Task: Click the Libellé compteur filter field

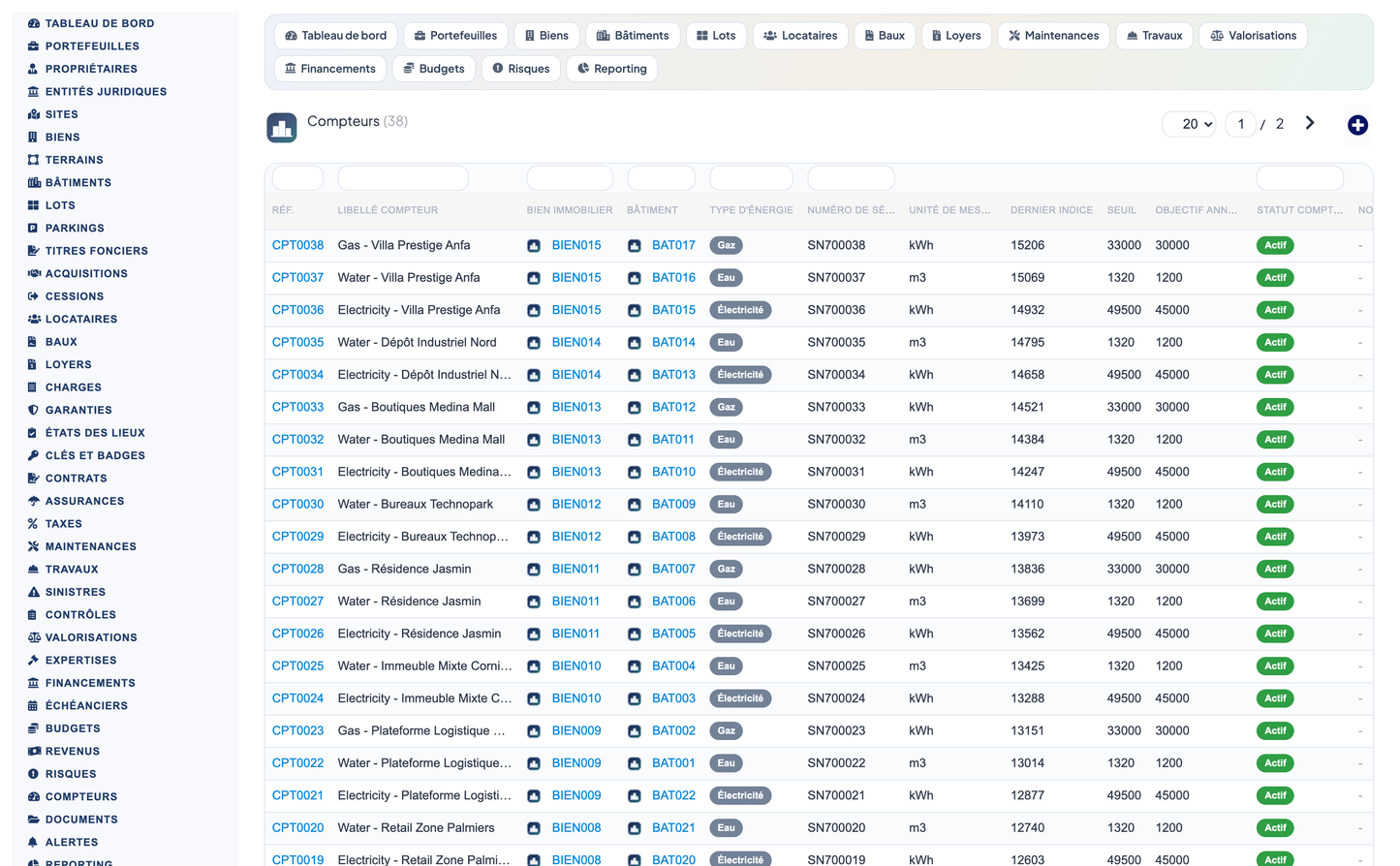Action: [x=403, y=178]
